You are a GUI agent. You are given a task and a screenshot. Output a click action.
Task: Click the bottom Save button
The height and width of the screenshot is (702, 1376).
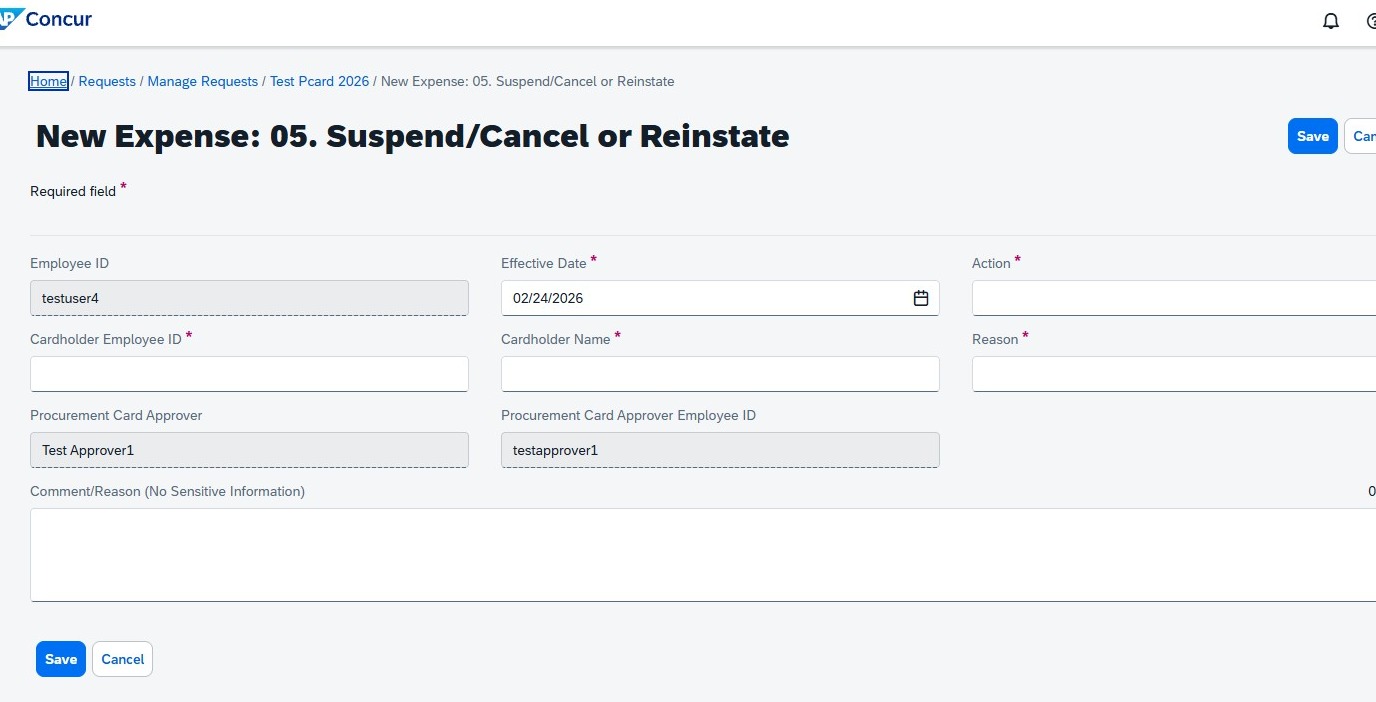click(61, 659)
